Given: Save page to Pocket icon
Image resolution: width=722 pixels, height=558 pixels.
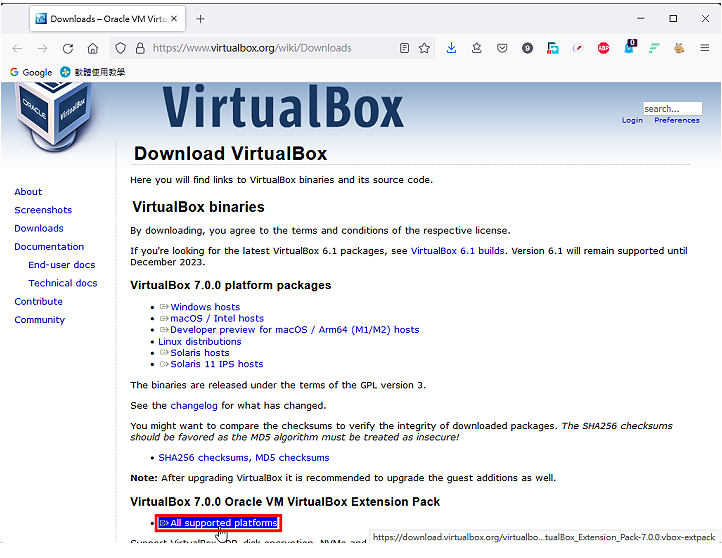Looking at the screenshot, I should click(502, 48).
